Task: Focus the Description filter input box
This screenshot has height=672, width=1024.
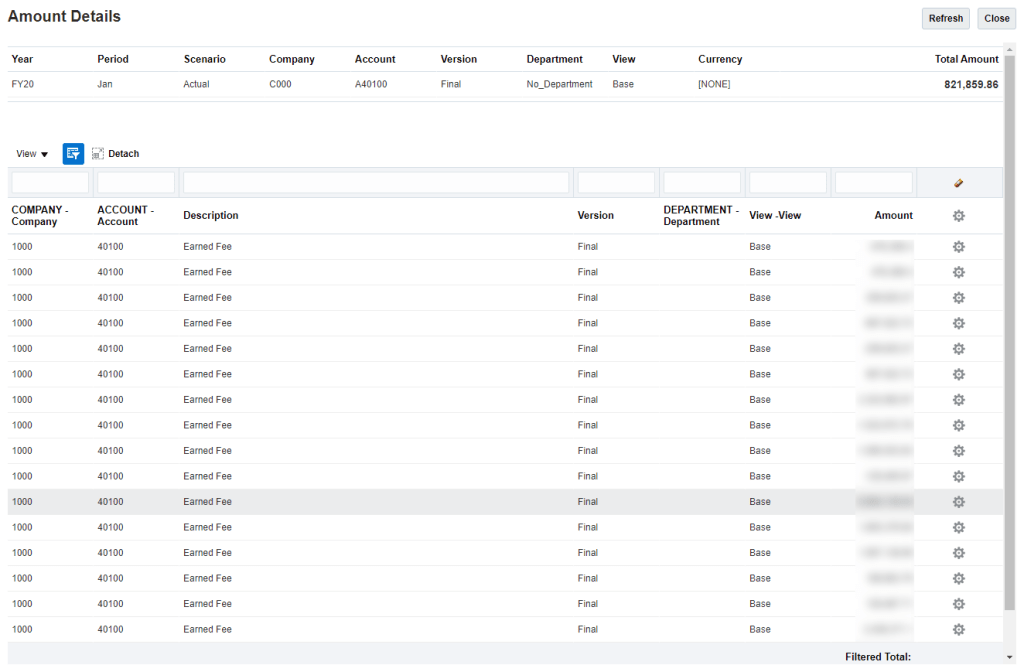Action: (x=376, y=183)
